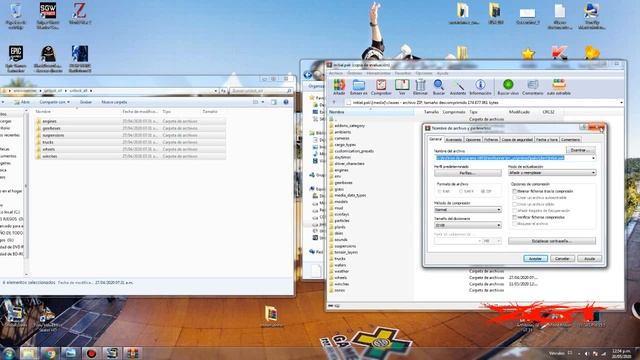This screenshot has height=360, width=640.
Task: Open the archive name history dropdown arrow
Action: pyautogui.click(x=593, y=158)
